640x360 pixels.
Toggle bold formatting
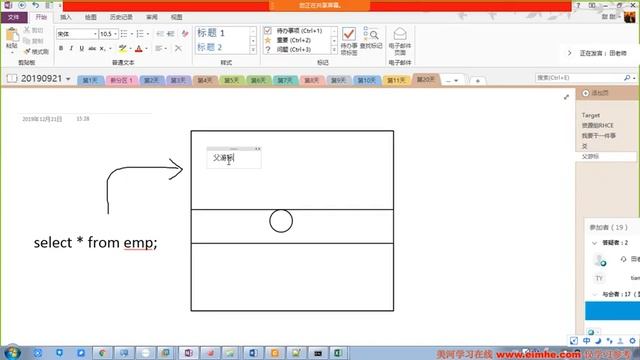(x=61, y=48)
